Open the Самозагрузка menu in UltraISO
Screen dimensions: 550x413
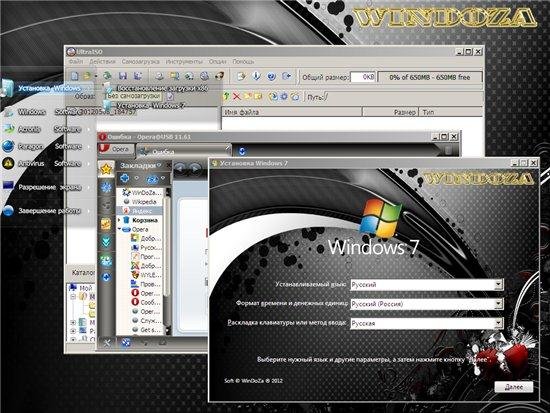click(x=140, y=61)
